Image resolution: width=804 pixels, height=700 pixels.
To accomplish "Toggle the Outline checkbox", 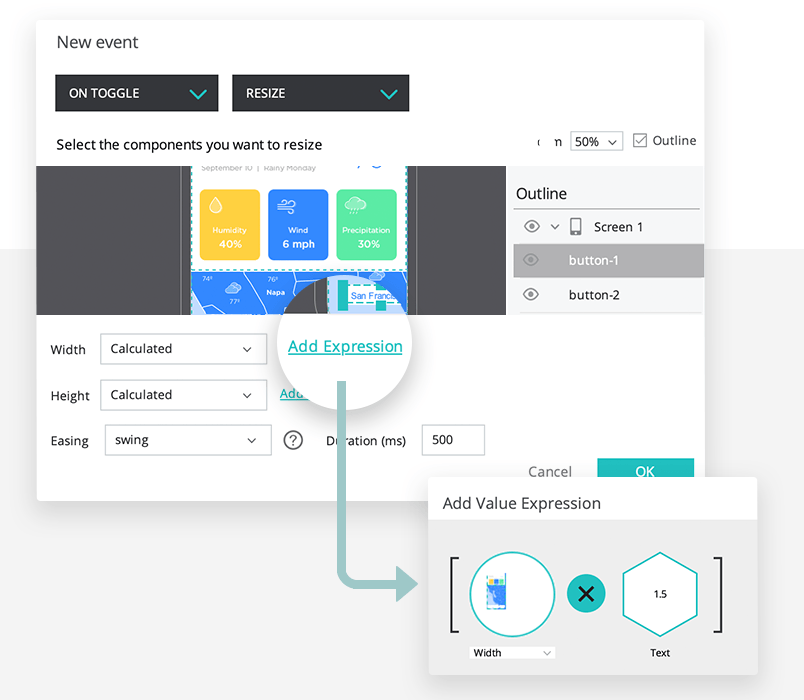I will tap(639, 140).
